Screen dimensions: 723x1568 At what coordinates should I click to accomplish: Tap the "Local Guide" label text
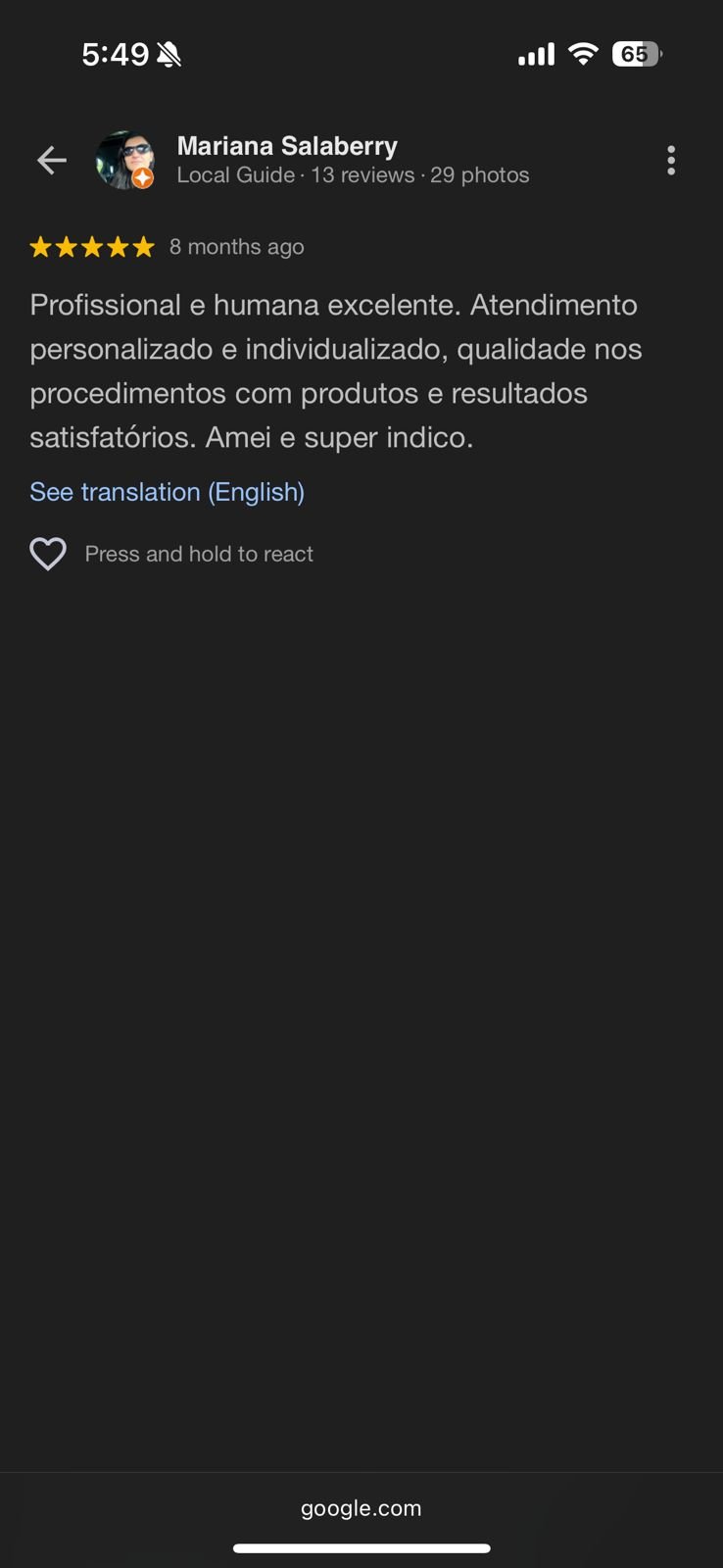coord(235,175)
